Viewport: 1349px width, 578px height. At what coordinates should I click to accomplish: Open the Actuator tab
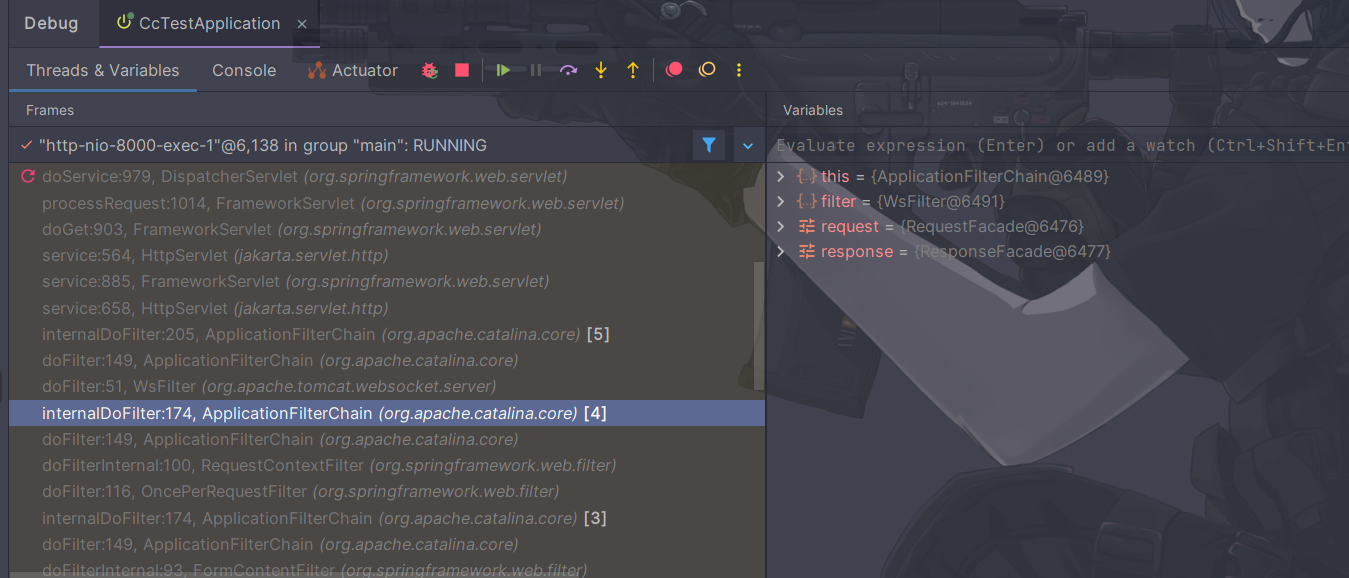tap(353, 70)
